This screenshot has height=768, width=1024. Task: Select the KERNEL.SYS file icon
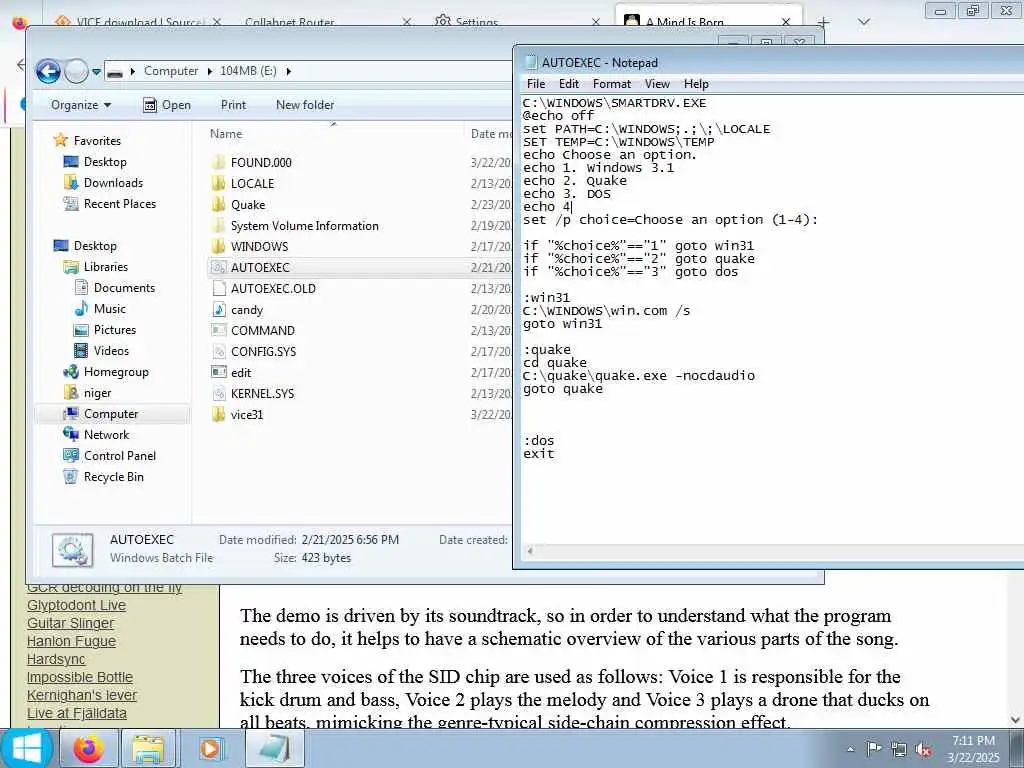coord(219,393)
